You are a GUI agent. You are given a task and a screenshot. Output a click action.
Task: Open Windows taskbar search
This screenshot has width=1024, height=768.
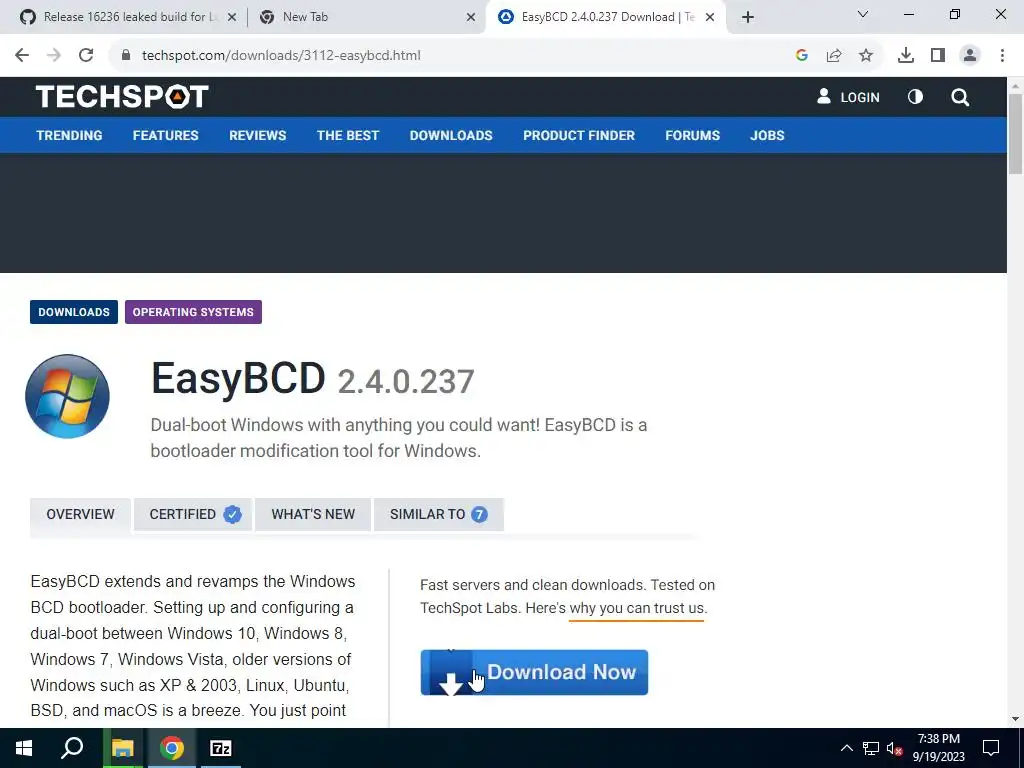72,748
